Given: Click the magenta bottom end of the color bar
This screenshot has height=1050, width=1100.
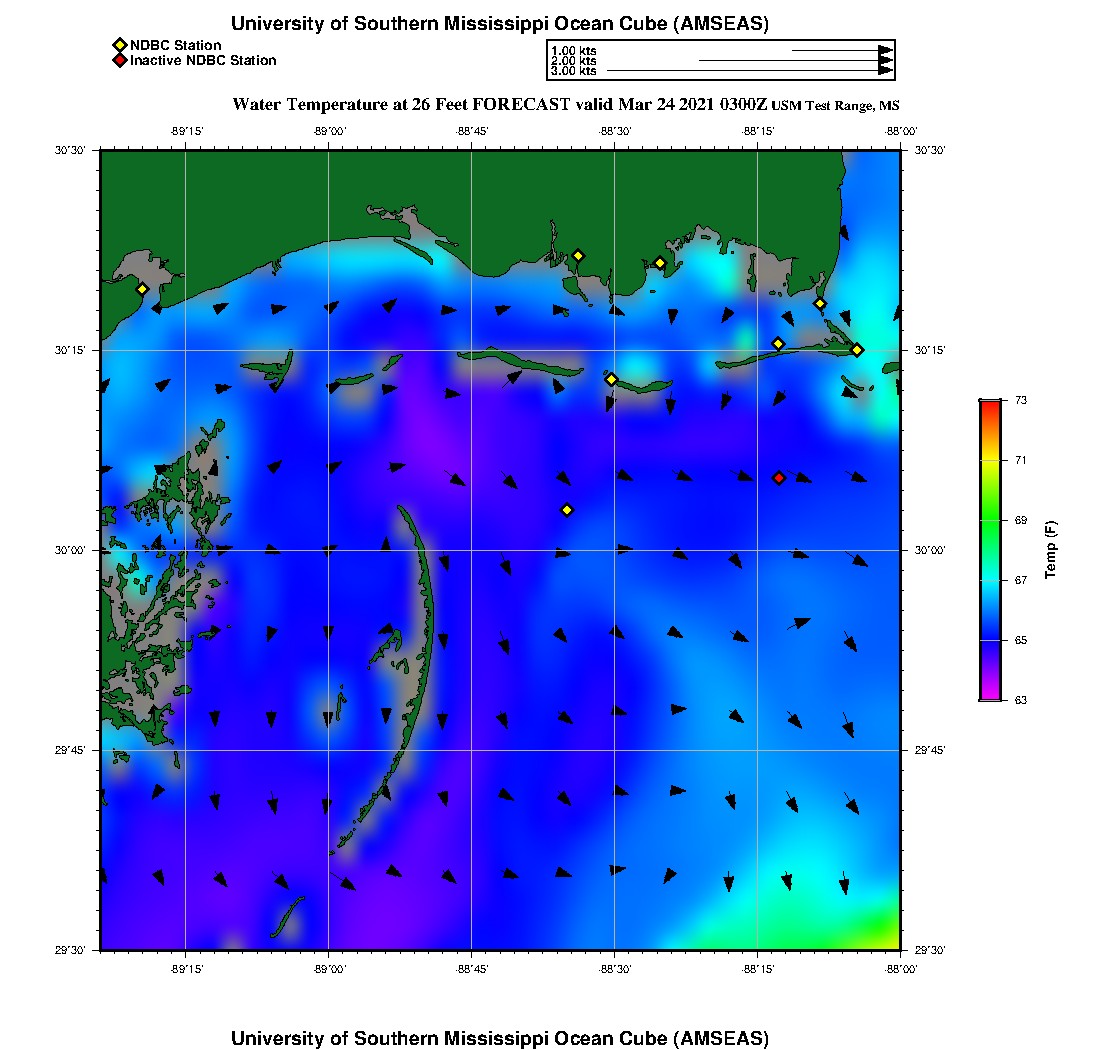Looking at the screenshot, I should [x=989, y=695].
